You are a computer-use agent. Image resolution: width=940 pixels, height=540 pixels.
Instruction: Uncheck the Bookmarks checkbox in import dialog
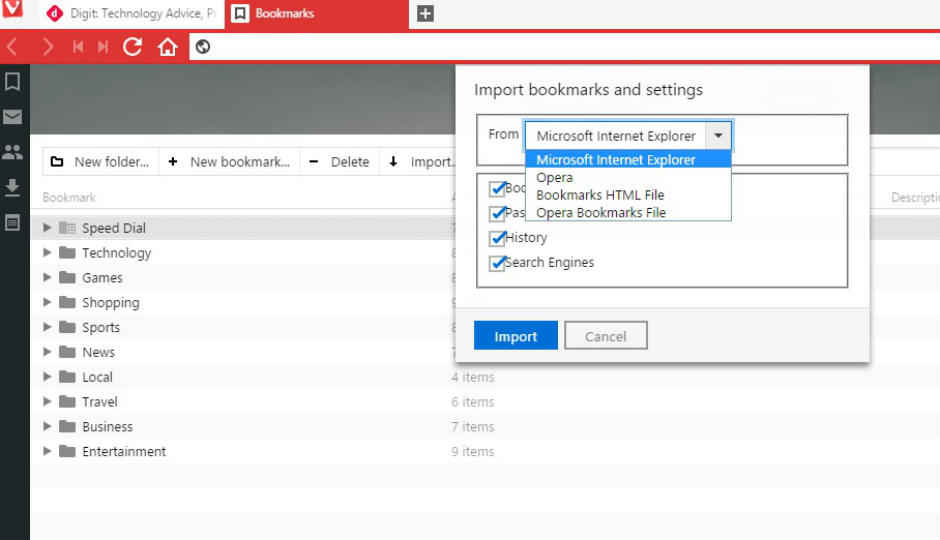pos(497,189)
